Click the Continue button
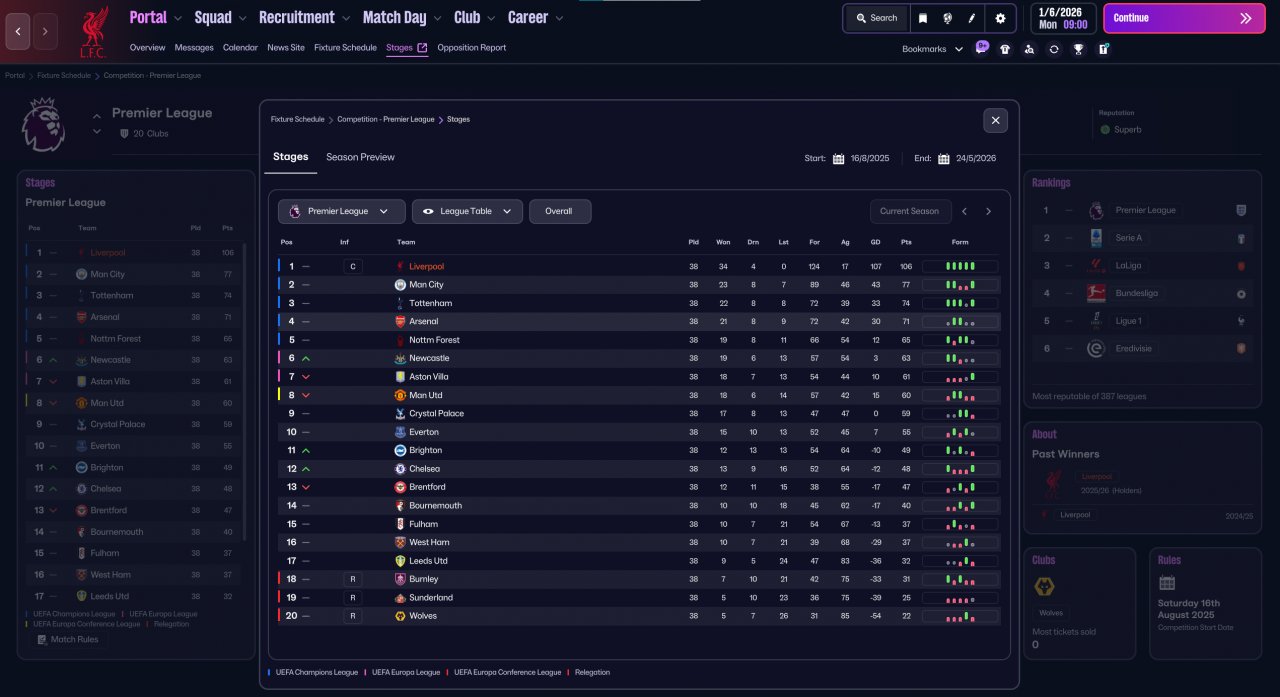This screenshot has width=1280, height=697. click(x=1183, y=18)
